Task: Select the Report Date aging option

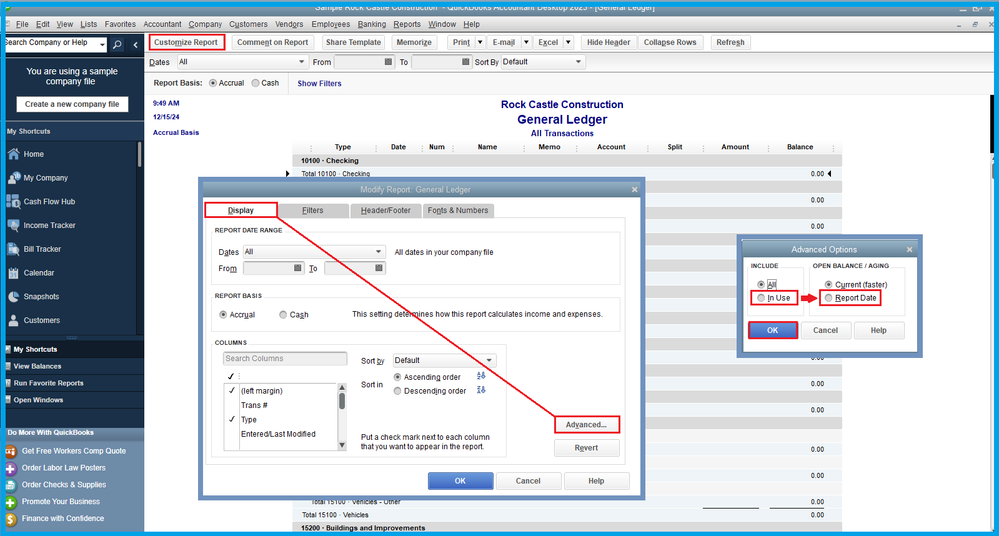Action: pos(828,298)
